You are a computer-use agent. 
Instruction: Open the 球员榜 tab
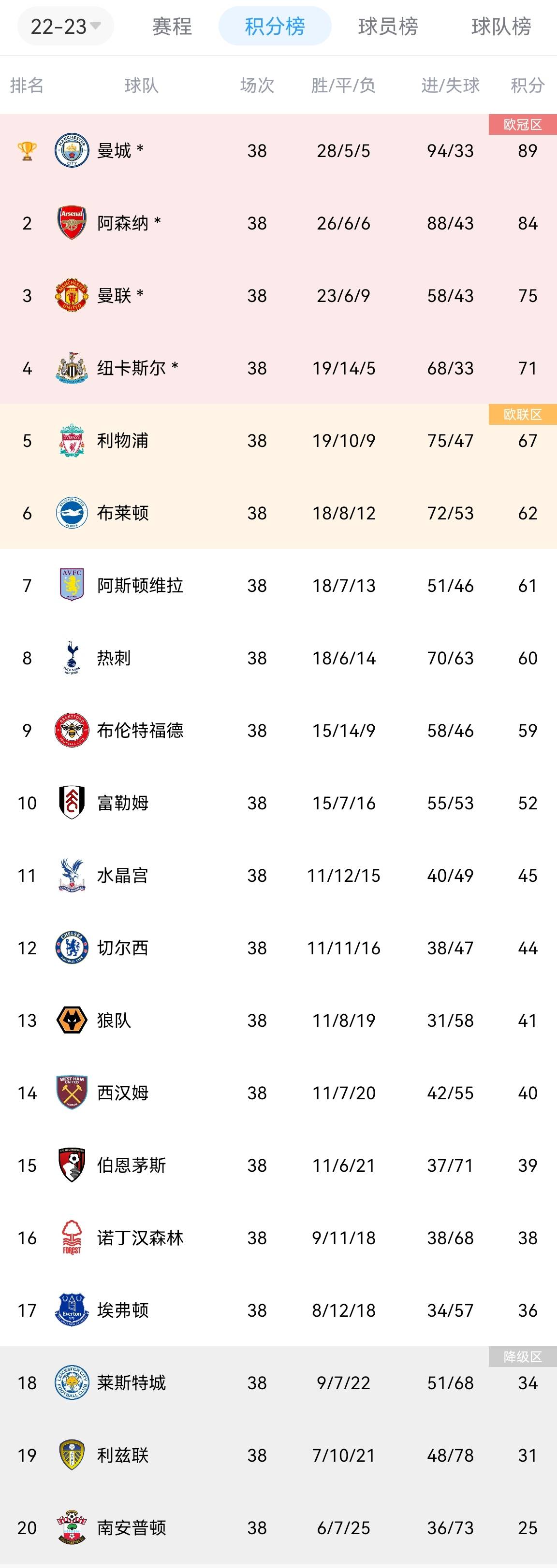[388, 26]
